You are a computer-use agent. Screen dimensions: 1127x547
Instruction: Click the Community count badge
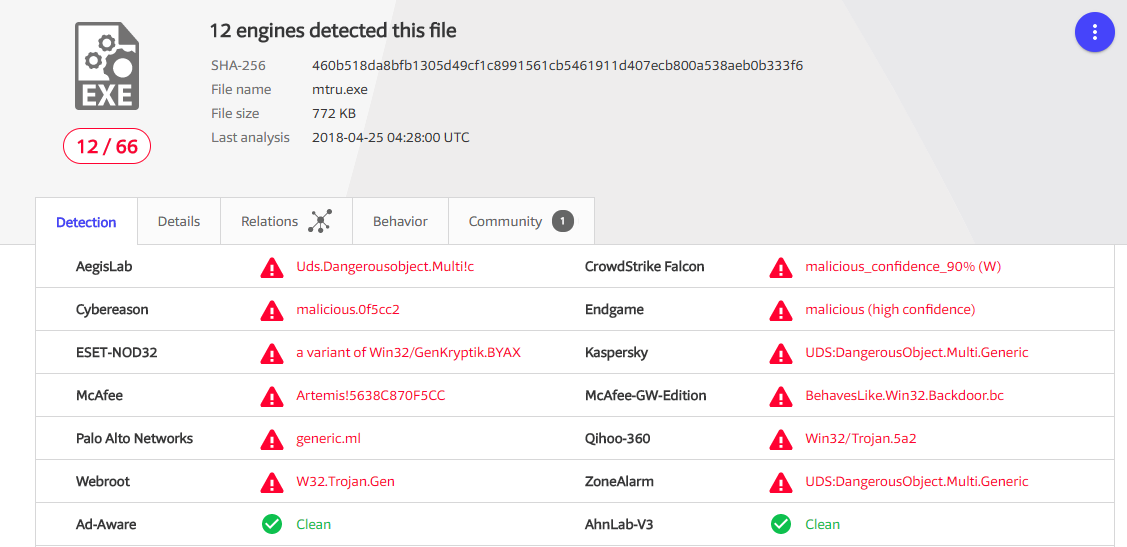[x=563, y=221]
